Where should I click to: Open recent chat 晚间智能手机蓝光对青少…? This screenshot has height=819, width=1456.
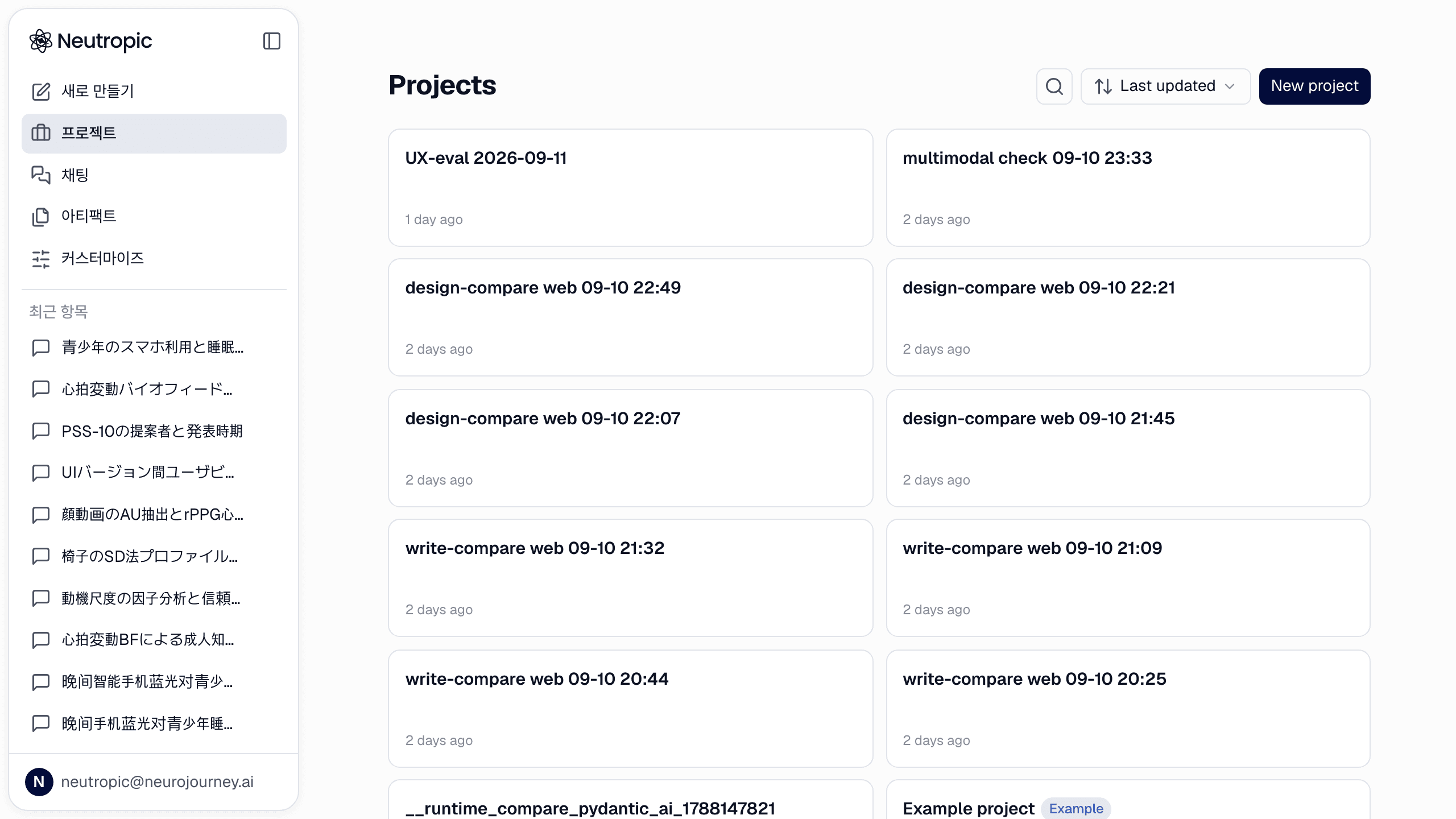[x=154, y=682]
